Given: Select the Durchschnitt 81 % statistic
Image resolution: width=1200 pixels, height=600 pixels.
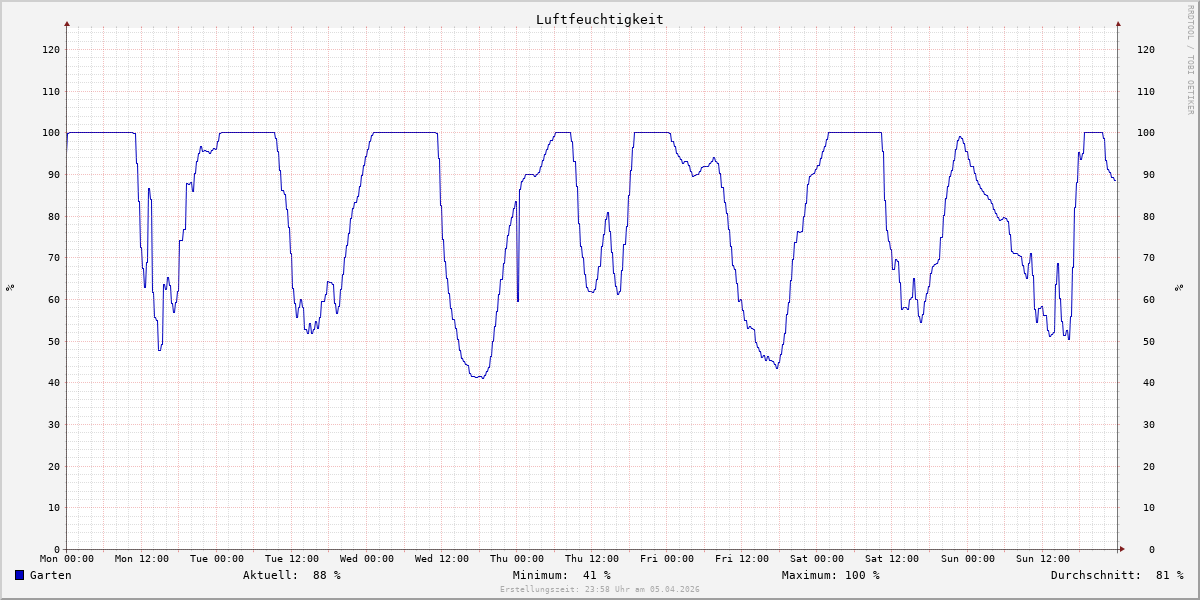Looking at the screenshot, I should (x=1116, y=575).
